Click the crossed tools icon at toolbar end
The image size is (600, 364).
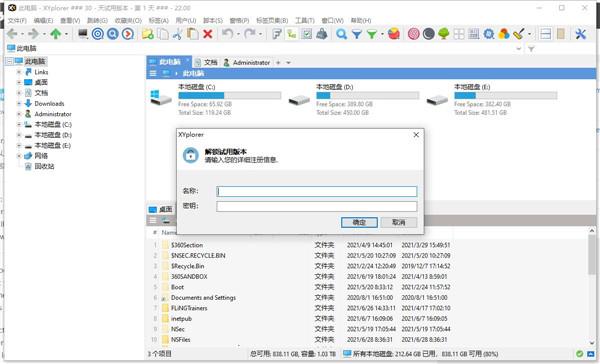pyautogui.click(x=580, y=34)
